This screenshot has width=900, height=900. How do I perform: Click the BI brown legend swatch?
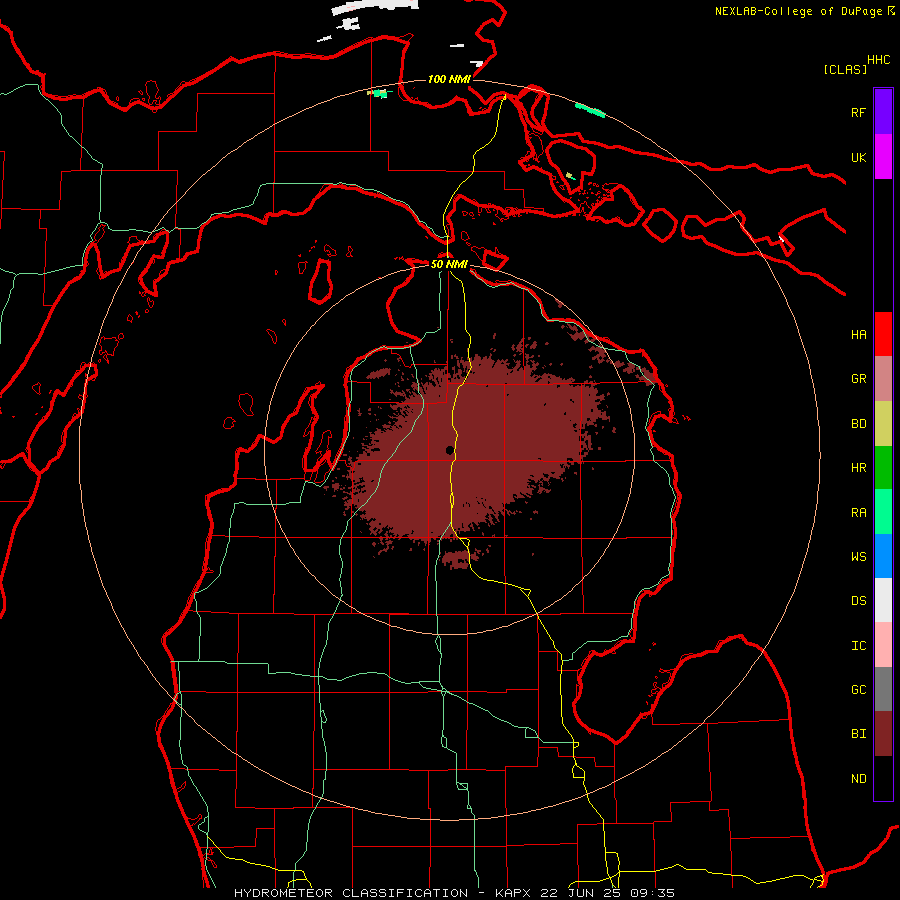[x=883, y=734]
